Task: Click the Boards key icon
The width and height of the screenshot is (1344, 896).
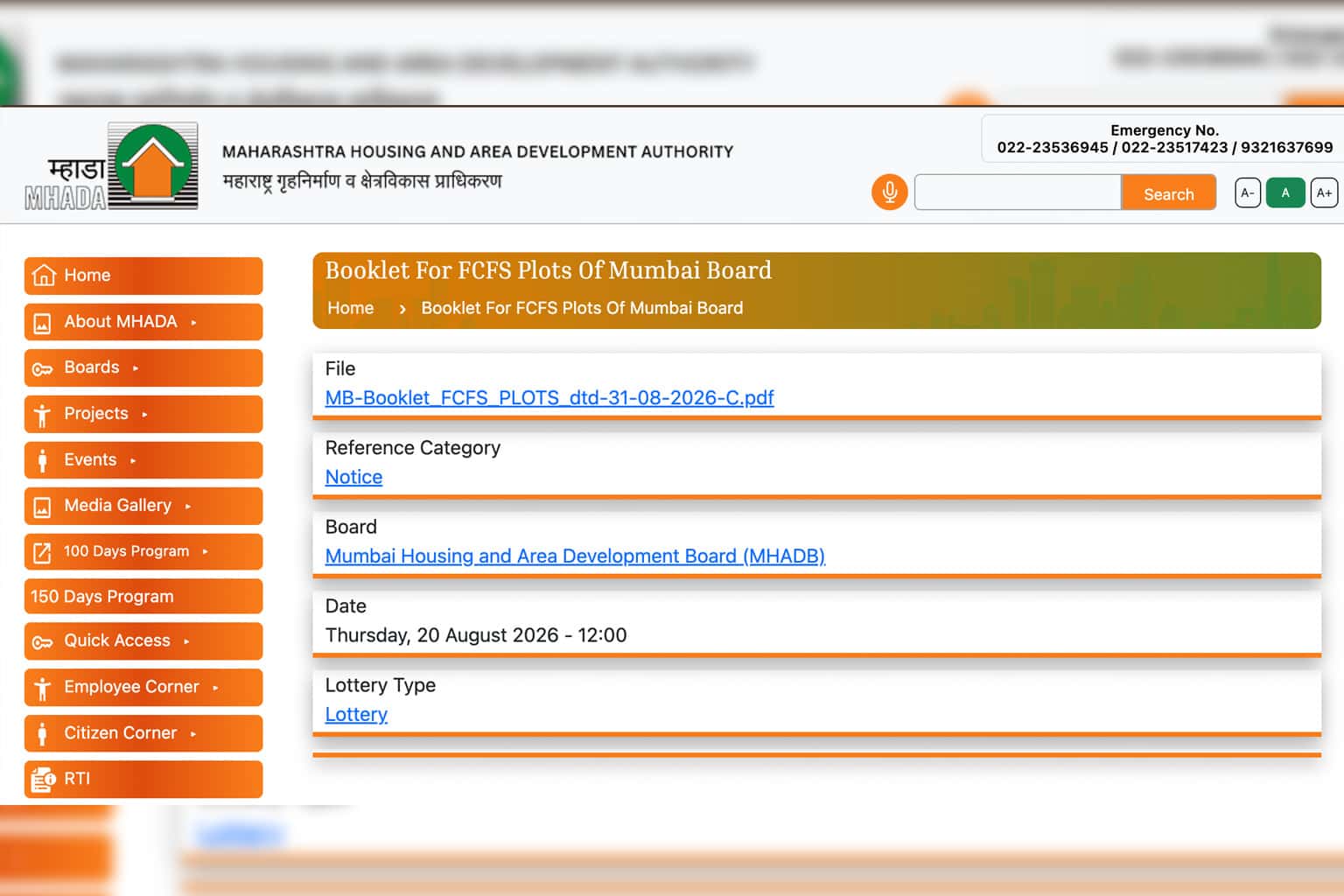Action: [x=42, y=368]
